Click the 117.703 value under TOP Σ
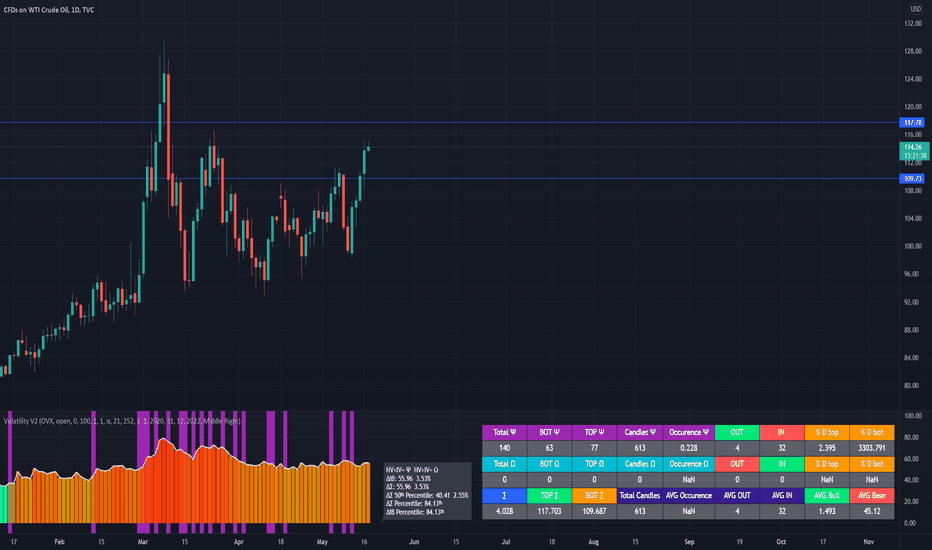 pyautogui.click(x=549, y=511)
